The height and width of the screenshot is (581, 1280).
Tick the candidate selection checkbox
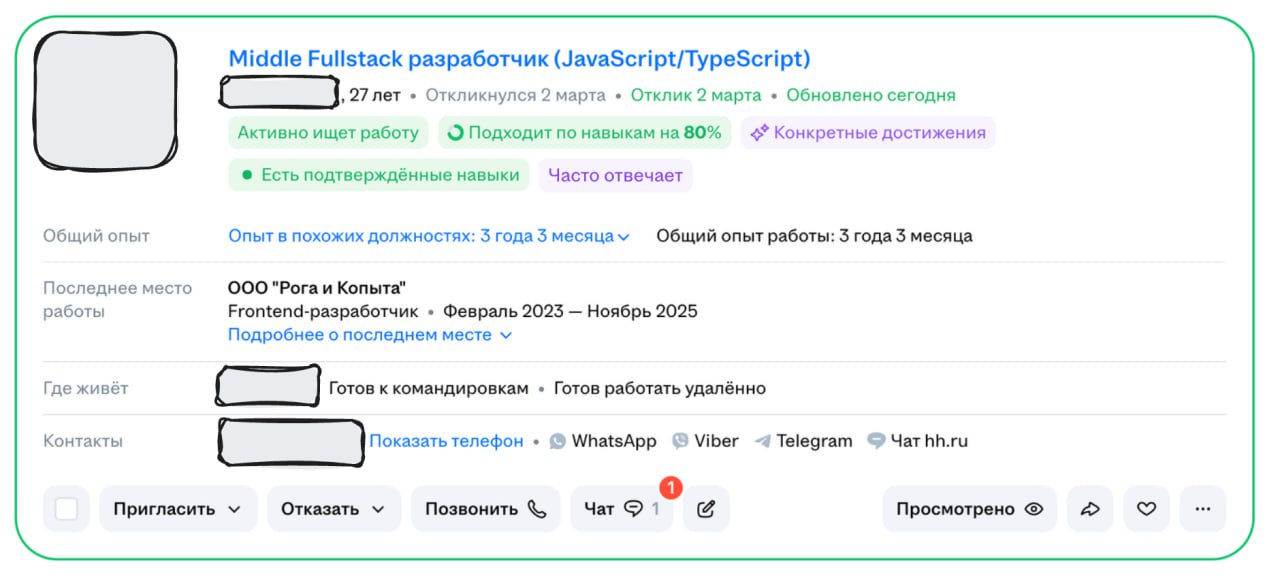coord(66,509)
